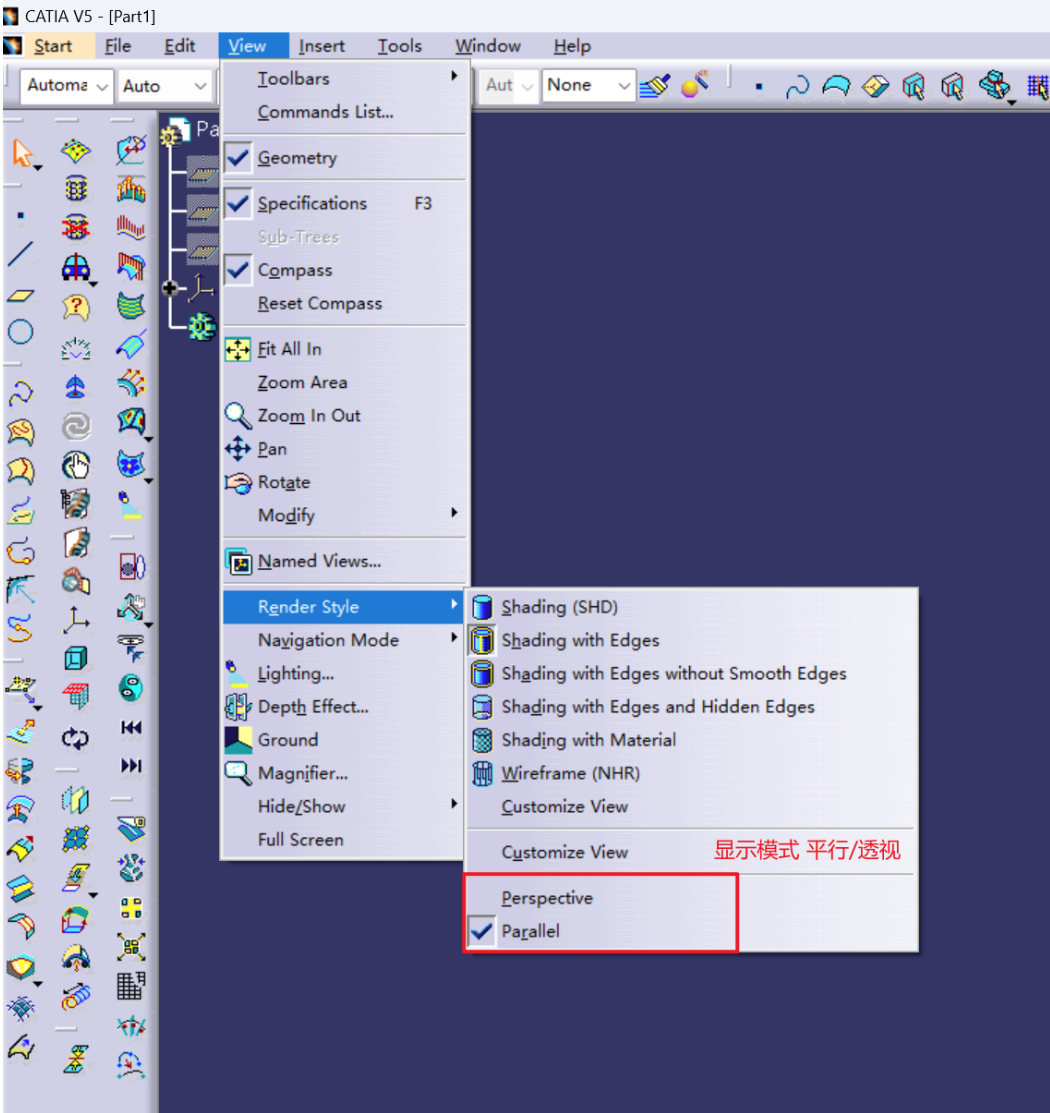Select the Spline curve tool in left toolbar
This screenshot has height=1113, width=1050.
coord(21,393)
